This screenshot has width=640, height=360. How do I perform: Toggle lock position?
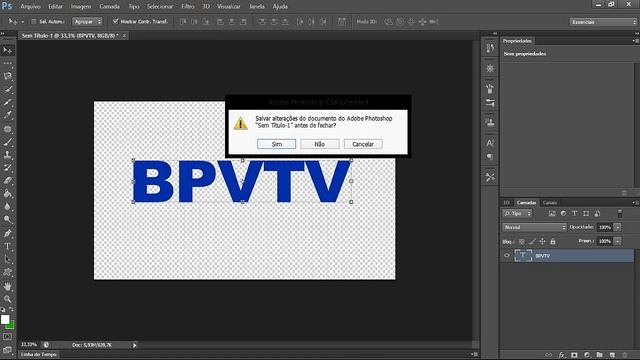point(542,242)
